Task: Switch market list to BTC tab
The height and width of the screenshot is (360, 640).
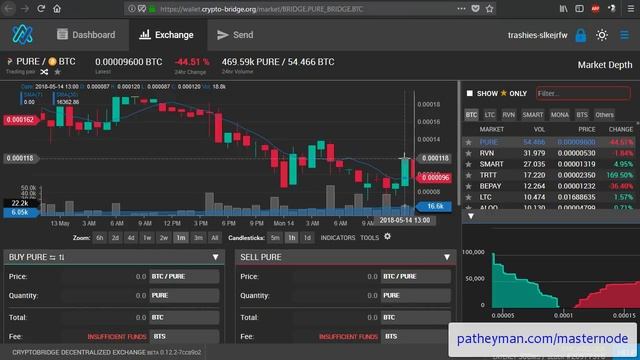Action: pyautogui.click(x=471, y=115)
